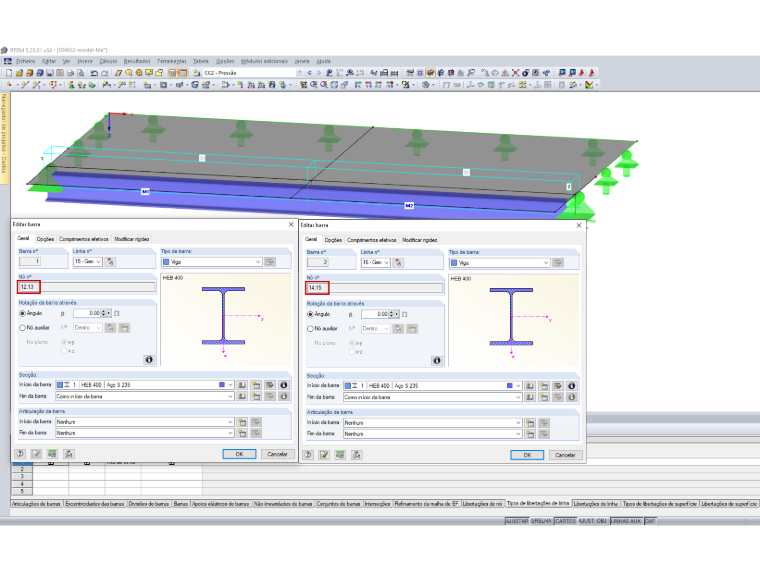
Task: Open Linha nº dropdown in right dialog
Action: [x=386, y=263]
